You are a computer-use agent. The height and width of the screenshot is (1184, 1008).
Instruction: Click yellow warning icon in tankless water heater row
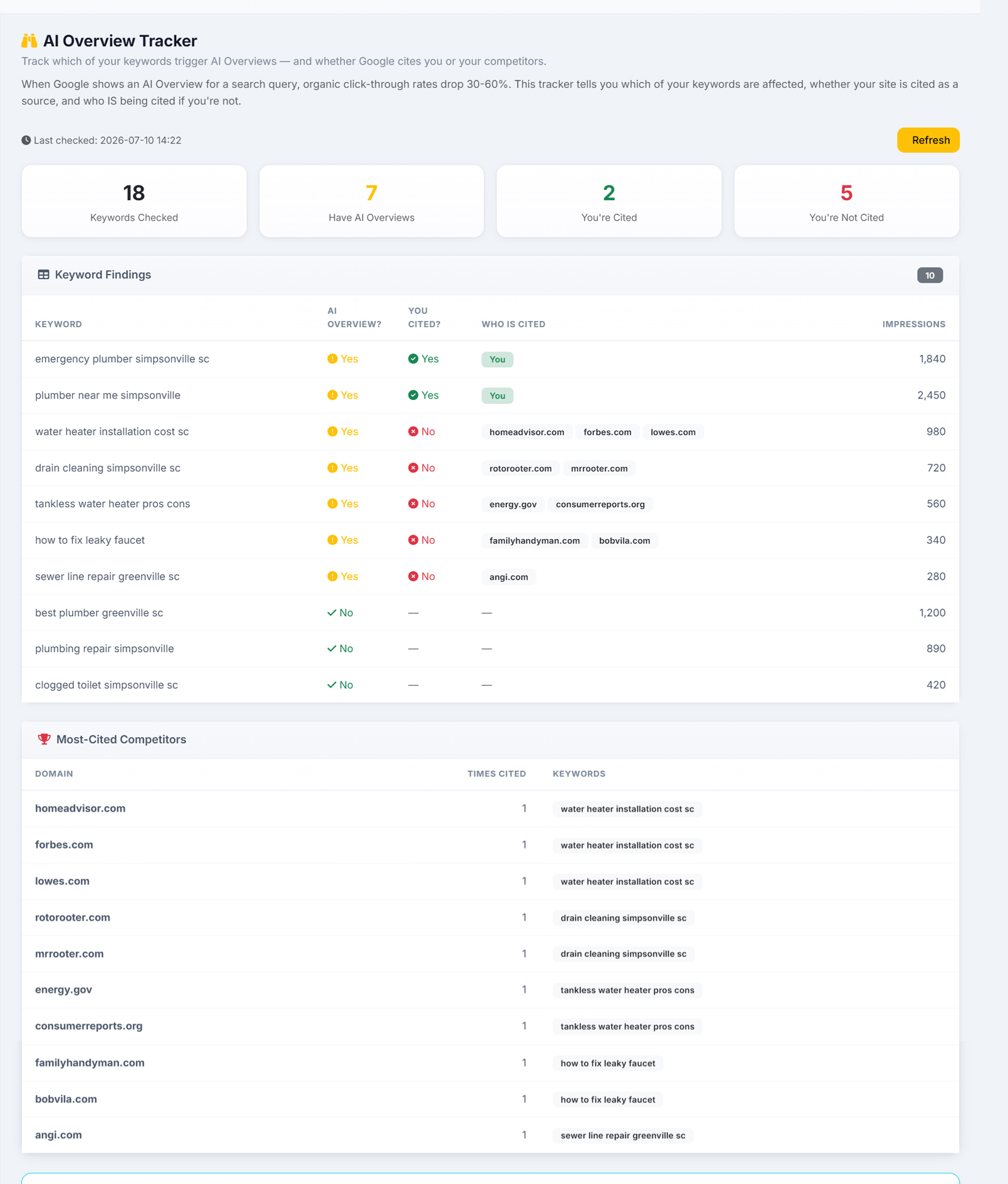[332, 503]
